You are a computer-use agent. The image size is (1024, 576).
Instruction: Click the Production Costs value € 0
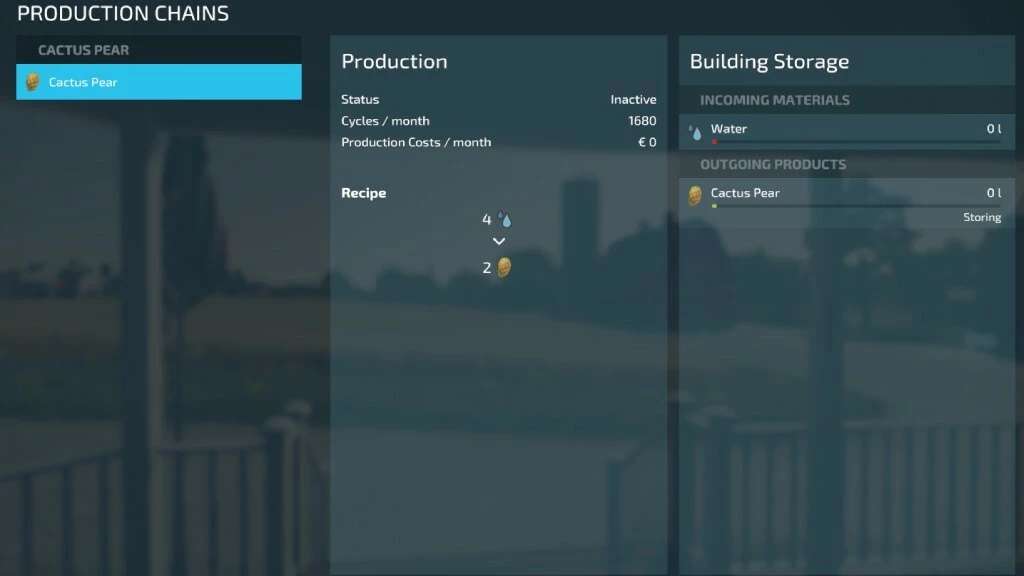click(x=647, y=142)
